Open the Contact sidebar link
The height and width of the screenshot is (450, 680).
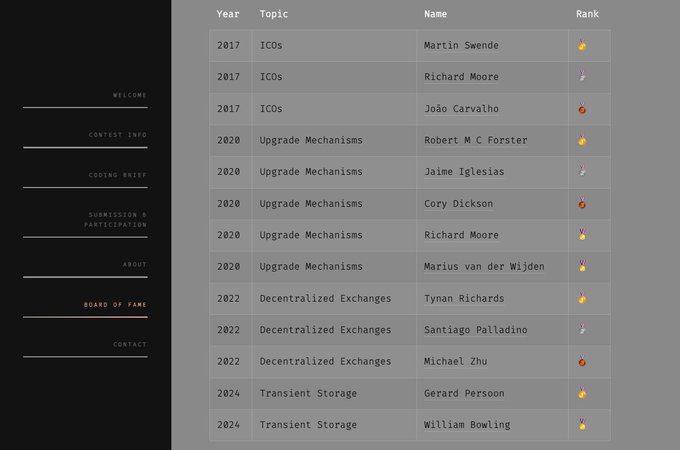coord(130,344)
